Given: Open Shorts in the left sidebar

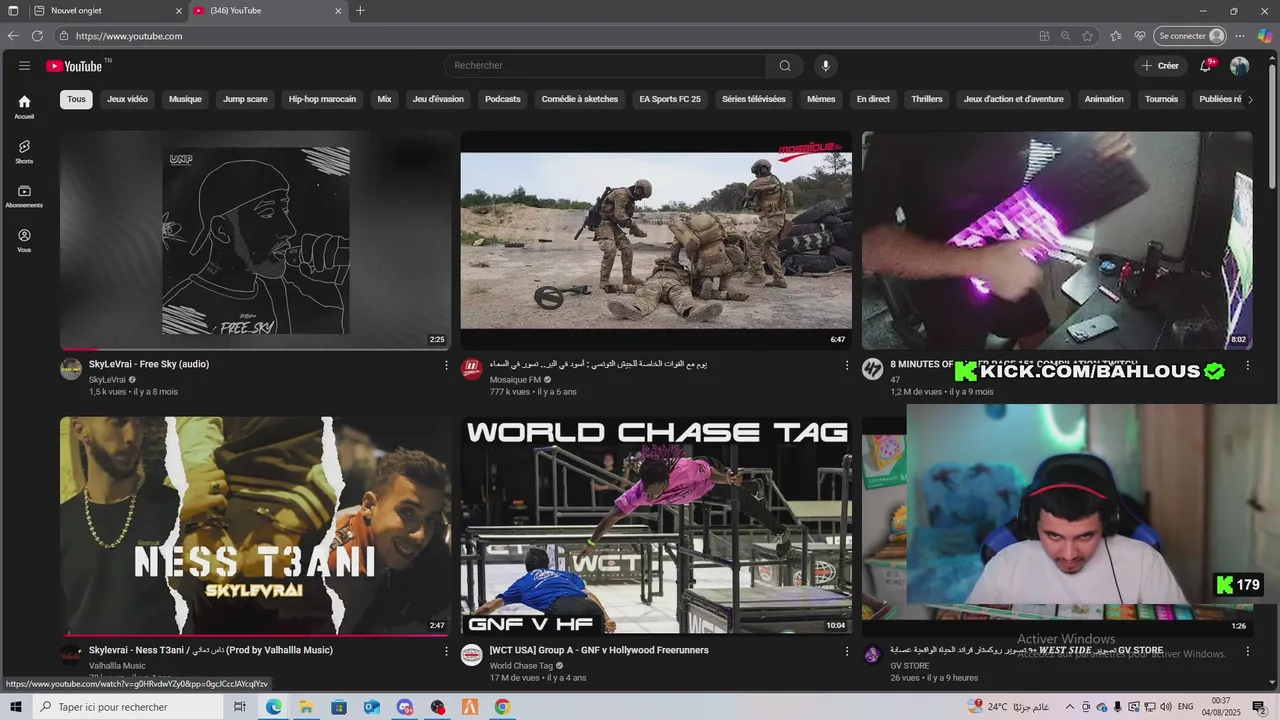Looking at the screenshot, I should (24, 151).
